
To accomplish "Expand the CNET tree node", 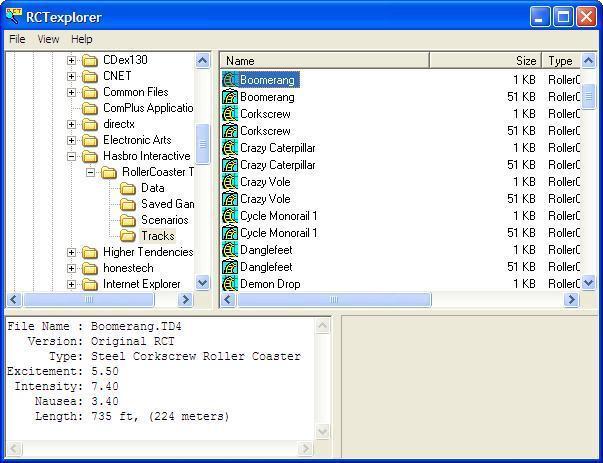I will coord(71,76).
